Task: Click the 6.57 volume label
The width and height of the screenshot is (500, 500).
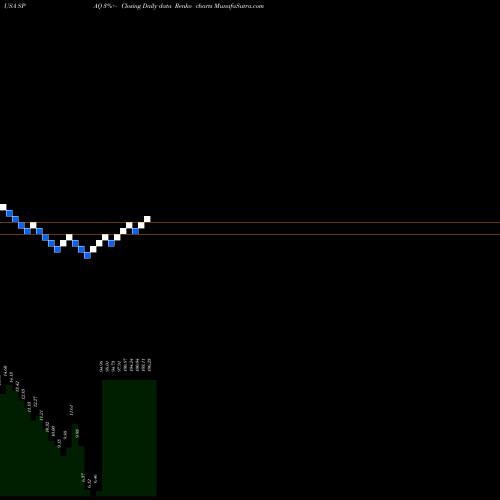Action: [83, 478]
